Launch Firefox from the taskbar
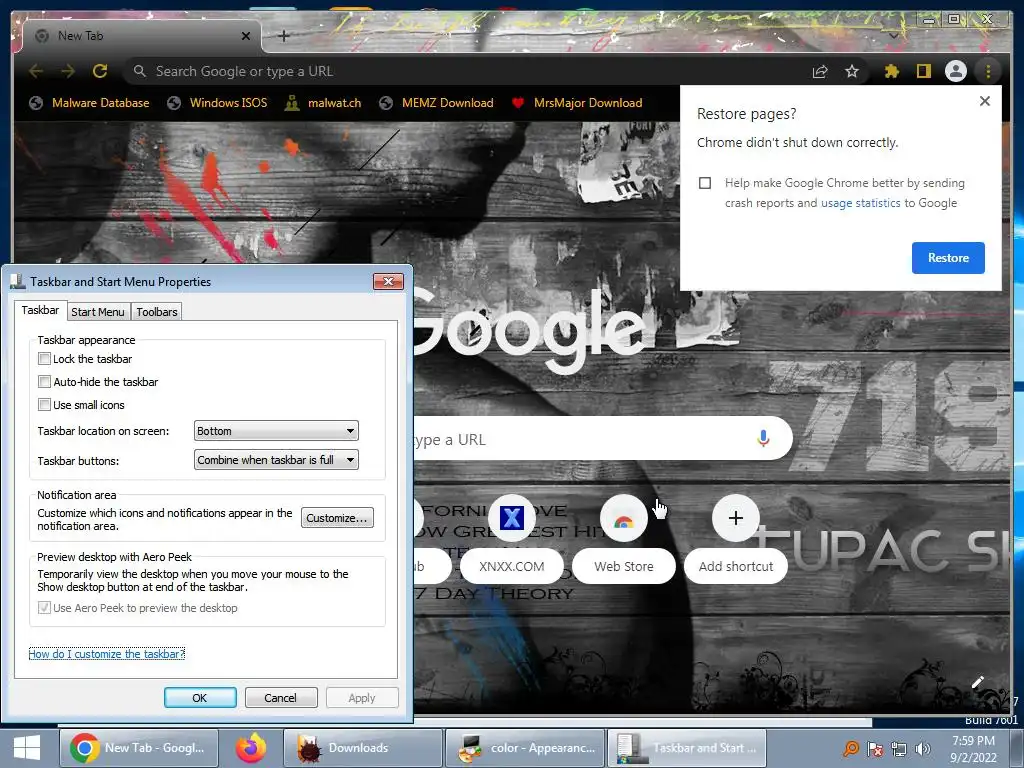 coord(251,748)
